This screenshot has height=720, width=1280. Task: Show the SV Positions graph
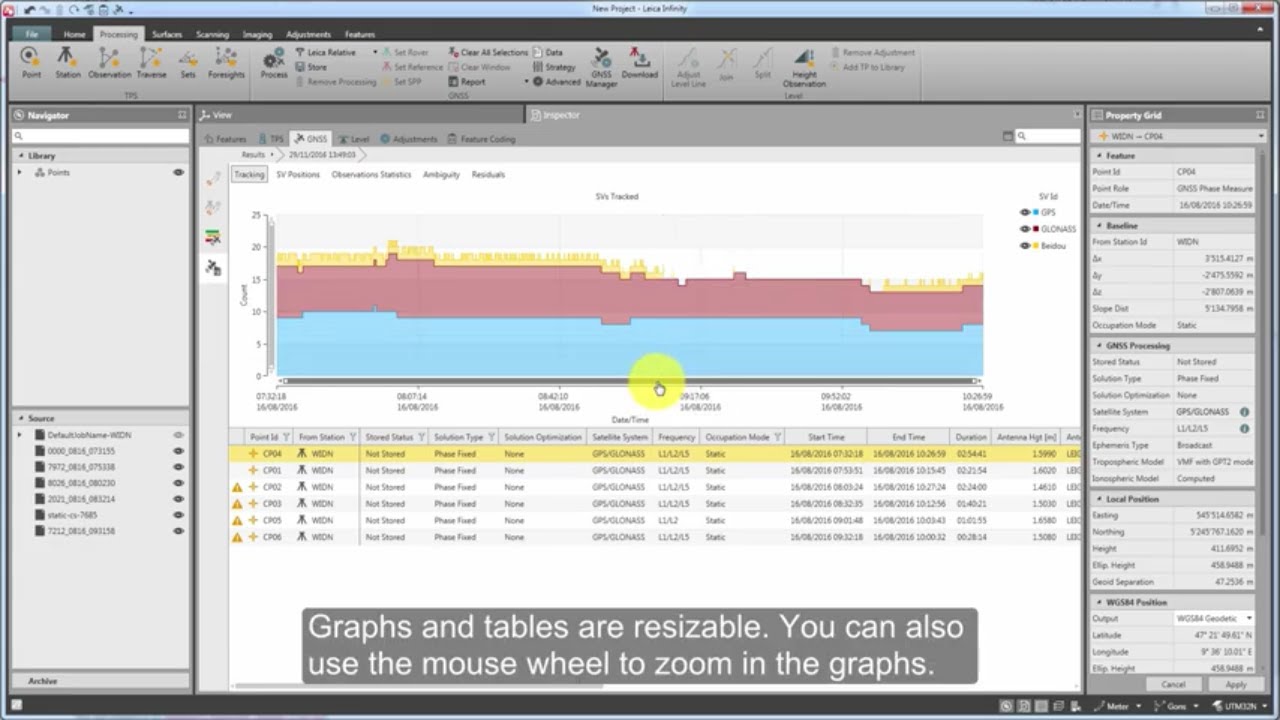point(298,174)
